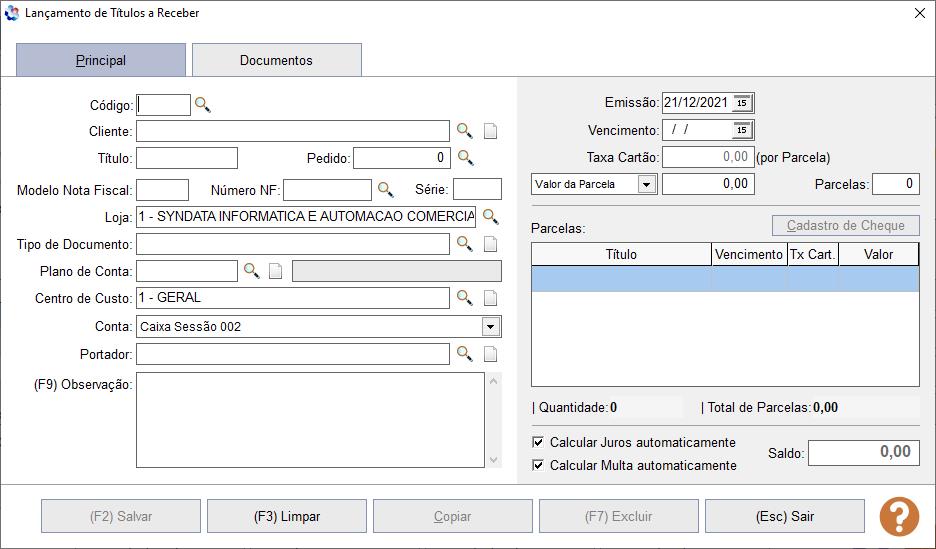
Task: Search Centro de Custo with magnifier
Action: coord(464,297)
